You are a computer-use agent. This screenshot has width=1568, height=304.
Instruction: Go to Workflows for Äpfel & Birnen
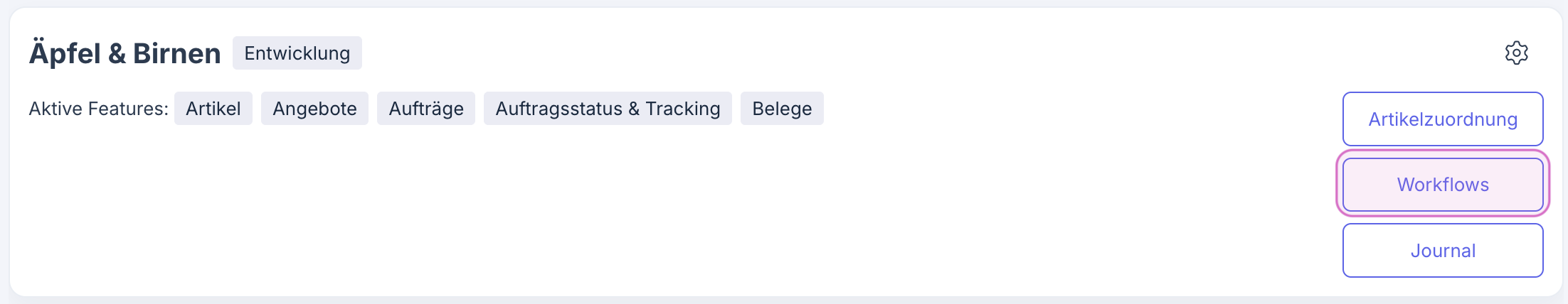point(1442,185)
